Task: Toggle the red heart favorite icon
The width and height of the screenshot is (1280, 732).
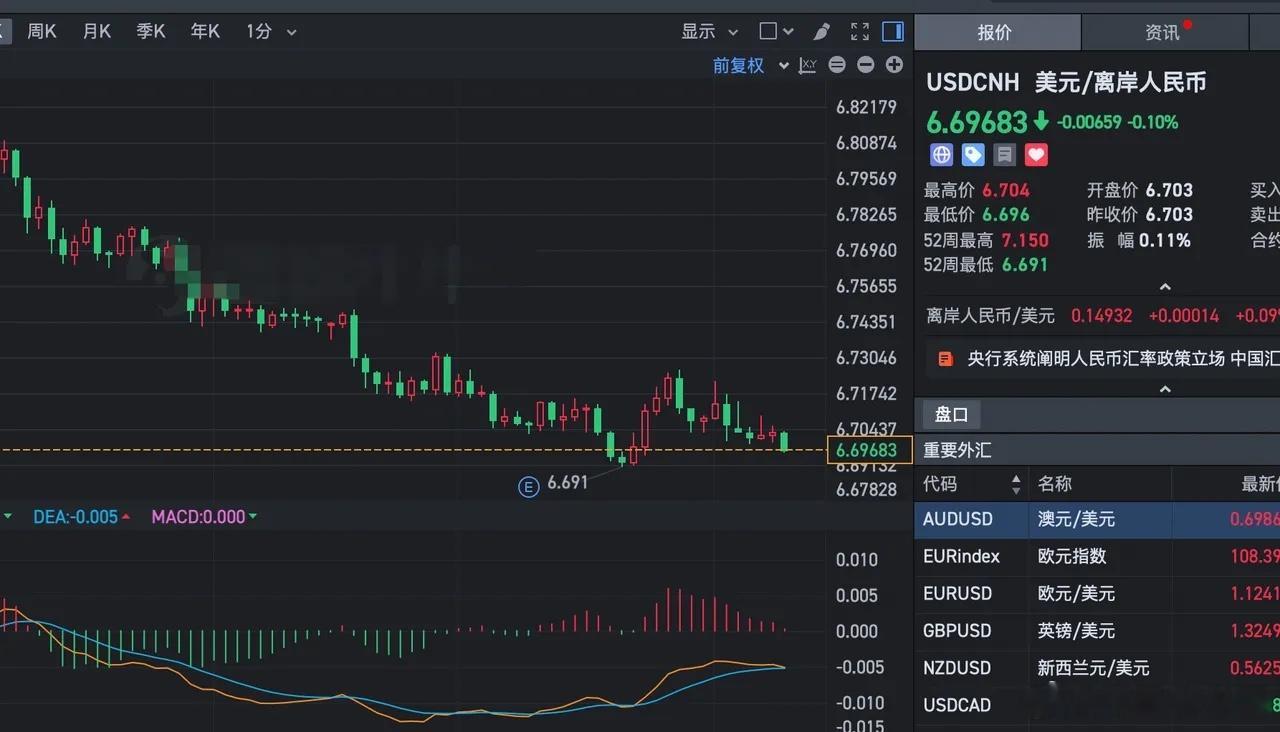Action: [x=1036, y=155]
